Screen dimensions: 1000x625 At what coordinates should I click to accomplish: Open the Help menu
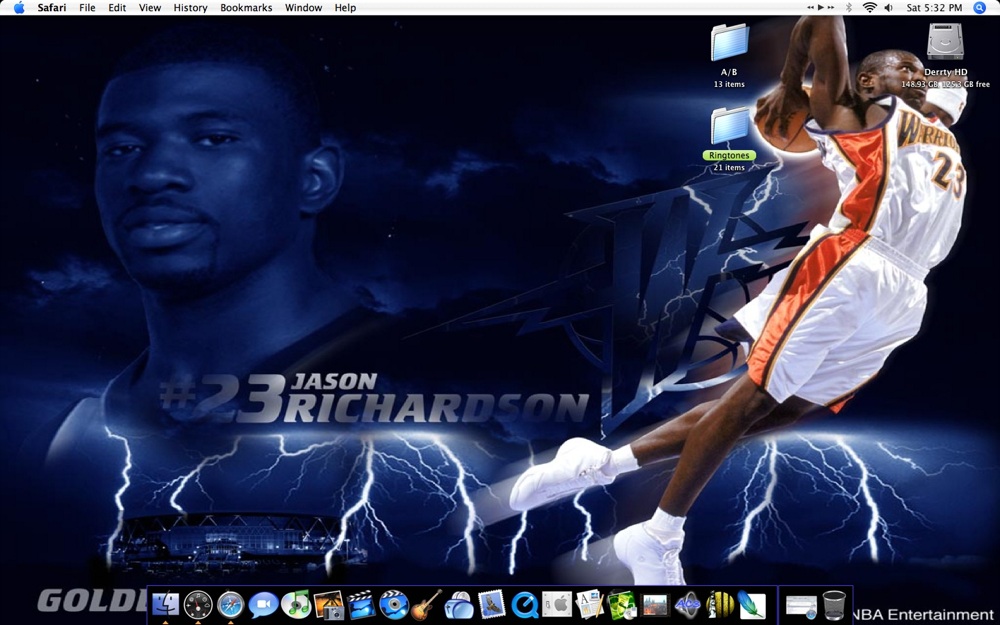point(346,8)
